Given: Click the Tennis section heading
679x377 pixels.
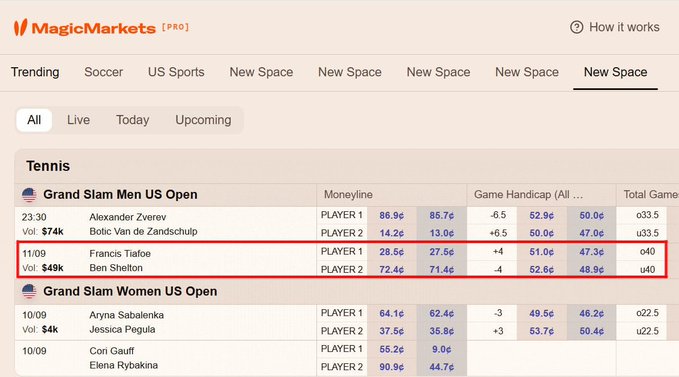Looking at the screenshot, I should [x=48, y=166].
